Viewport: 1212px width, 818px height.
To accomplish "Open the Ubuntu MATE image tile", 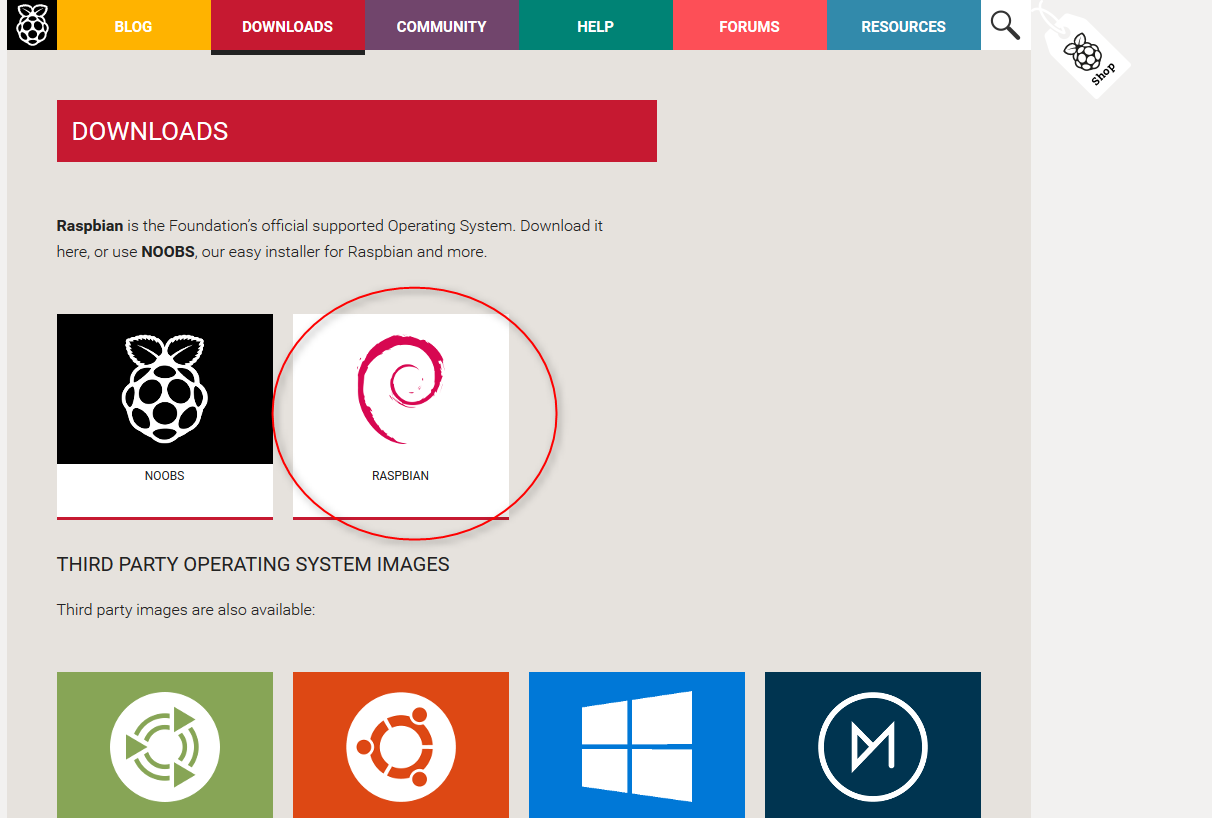I will (x=165, y=745).
